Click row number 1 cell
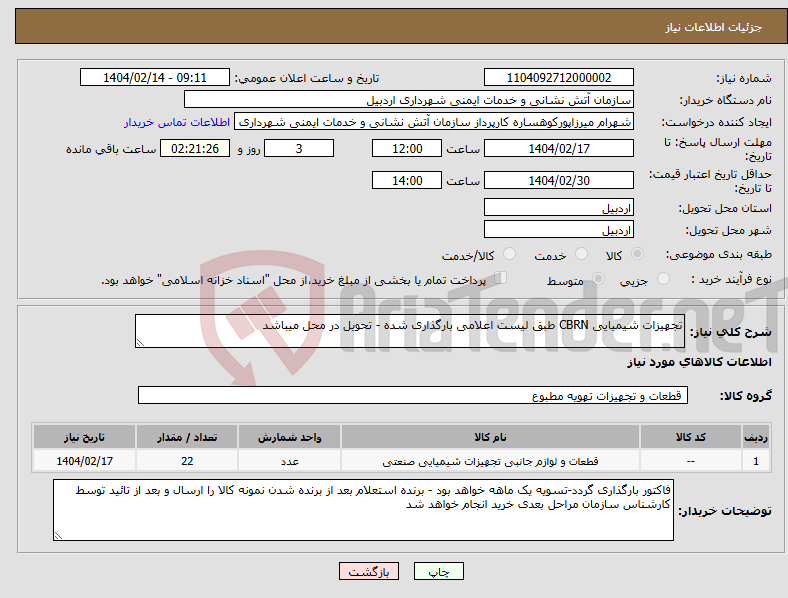The height and width of the screenshot is (598, 788). [x=756, y=461]
